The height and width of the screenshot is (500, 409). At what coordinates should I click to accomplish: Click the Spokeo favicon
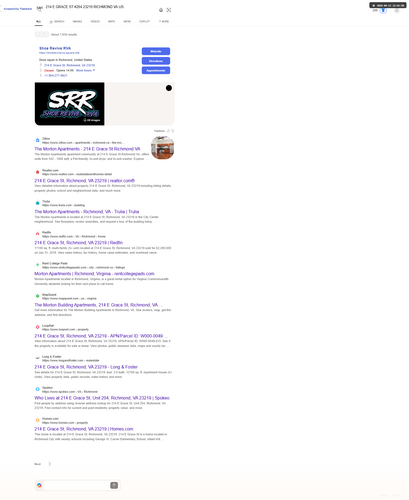click(x=37, y=389)
